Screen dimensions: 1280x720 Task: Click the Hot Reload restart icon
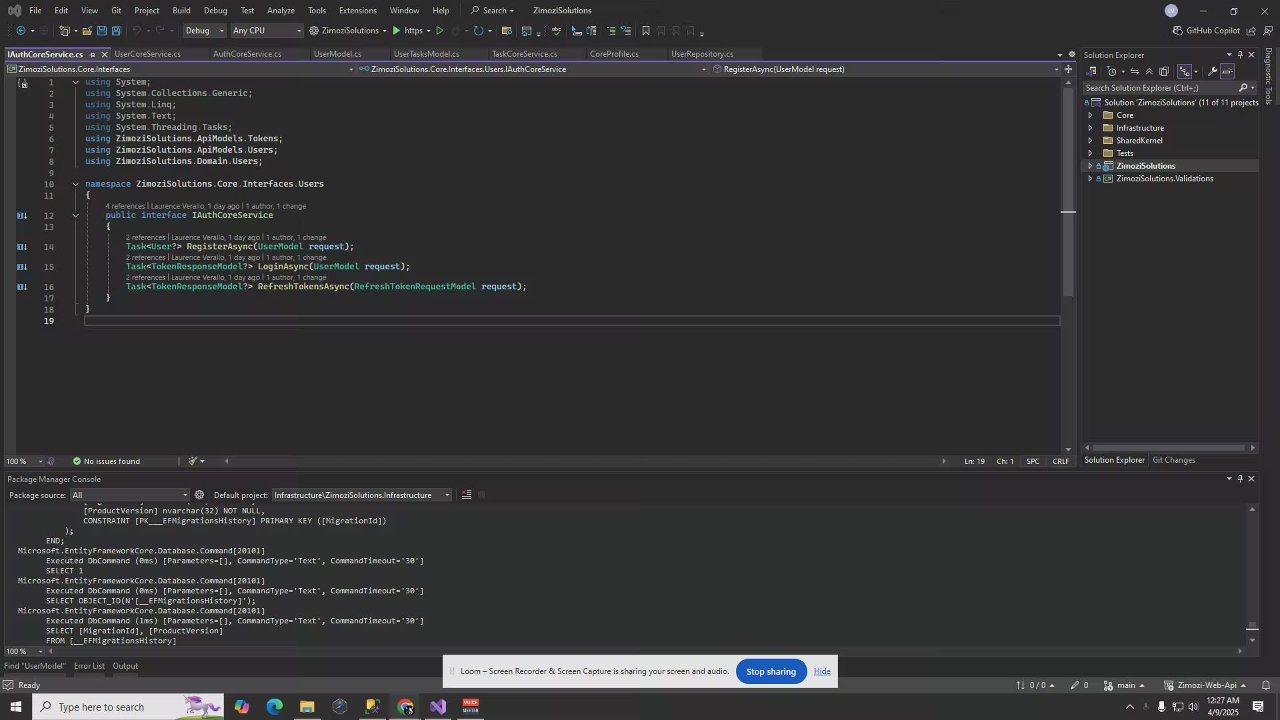click(x=478, y=31)
